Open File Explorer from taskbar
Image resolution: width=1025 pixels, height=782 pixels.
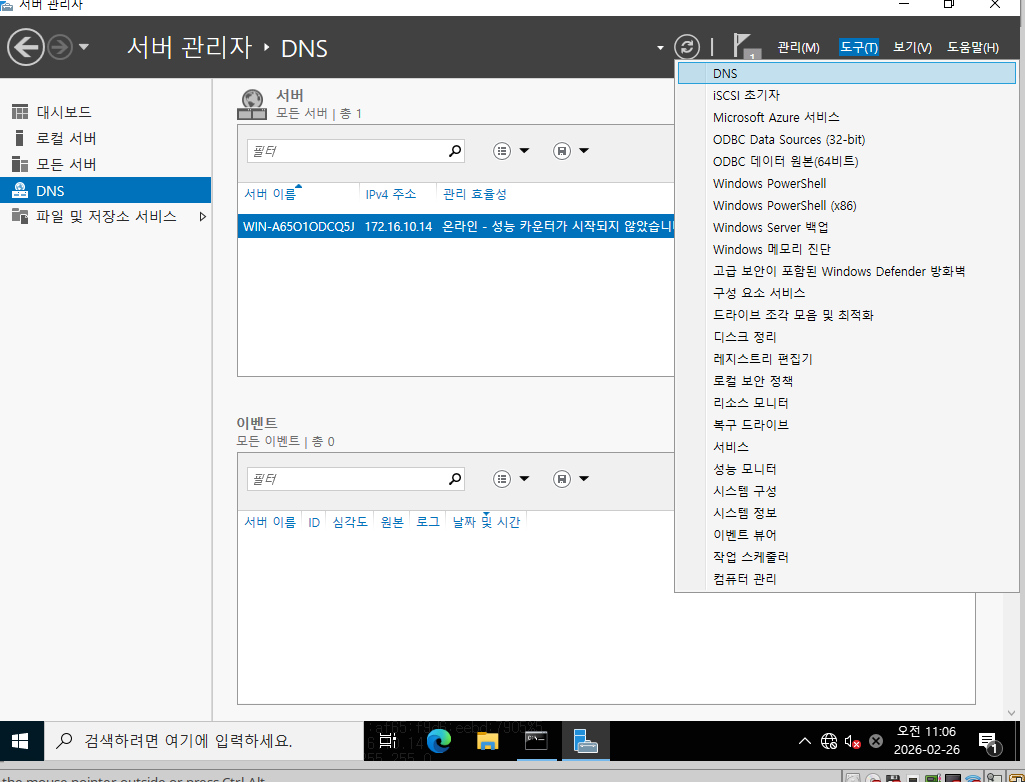click(x=488, y=741)
